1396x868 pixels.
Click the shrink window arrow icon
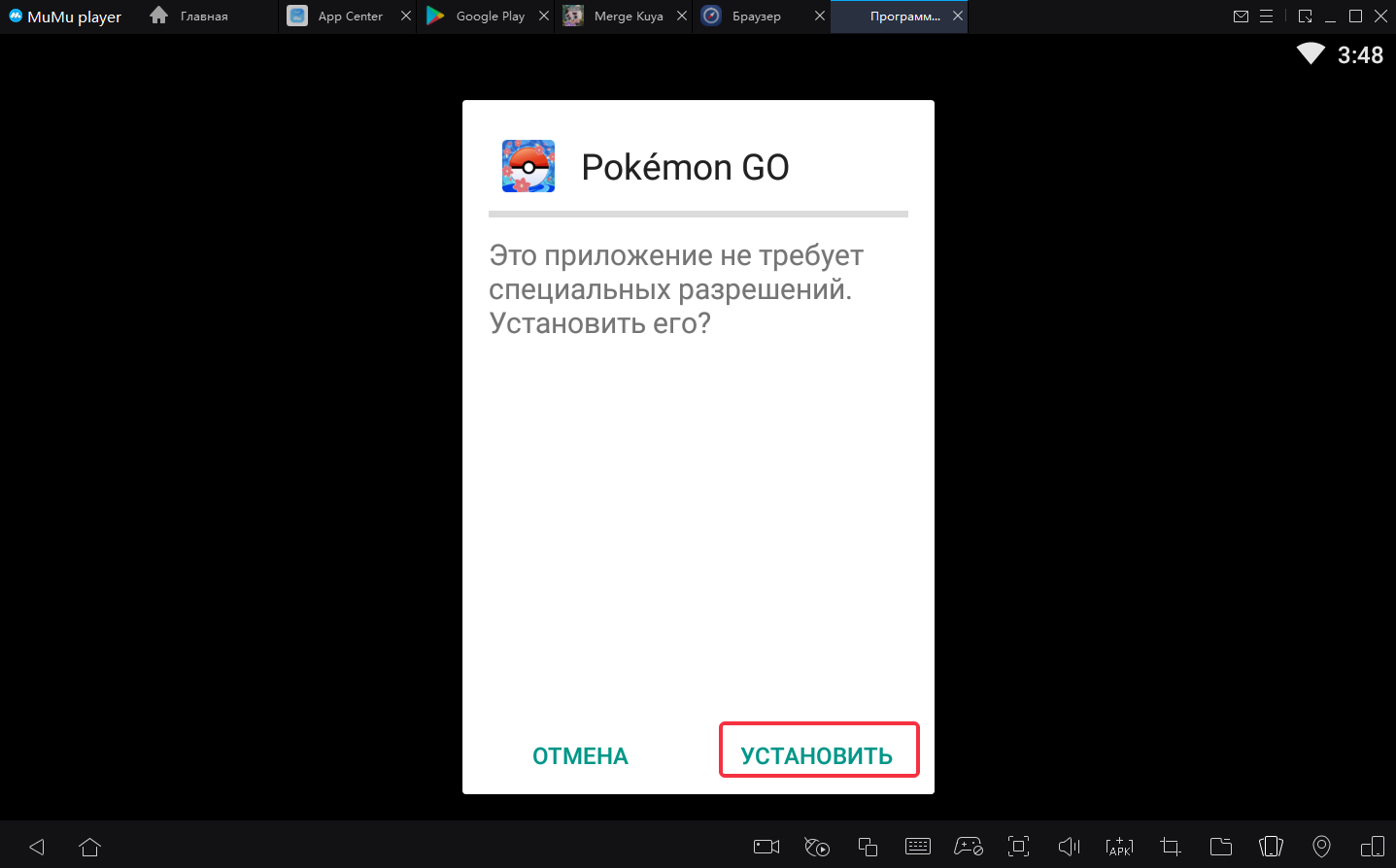point(1305,17)
